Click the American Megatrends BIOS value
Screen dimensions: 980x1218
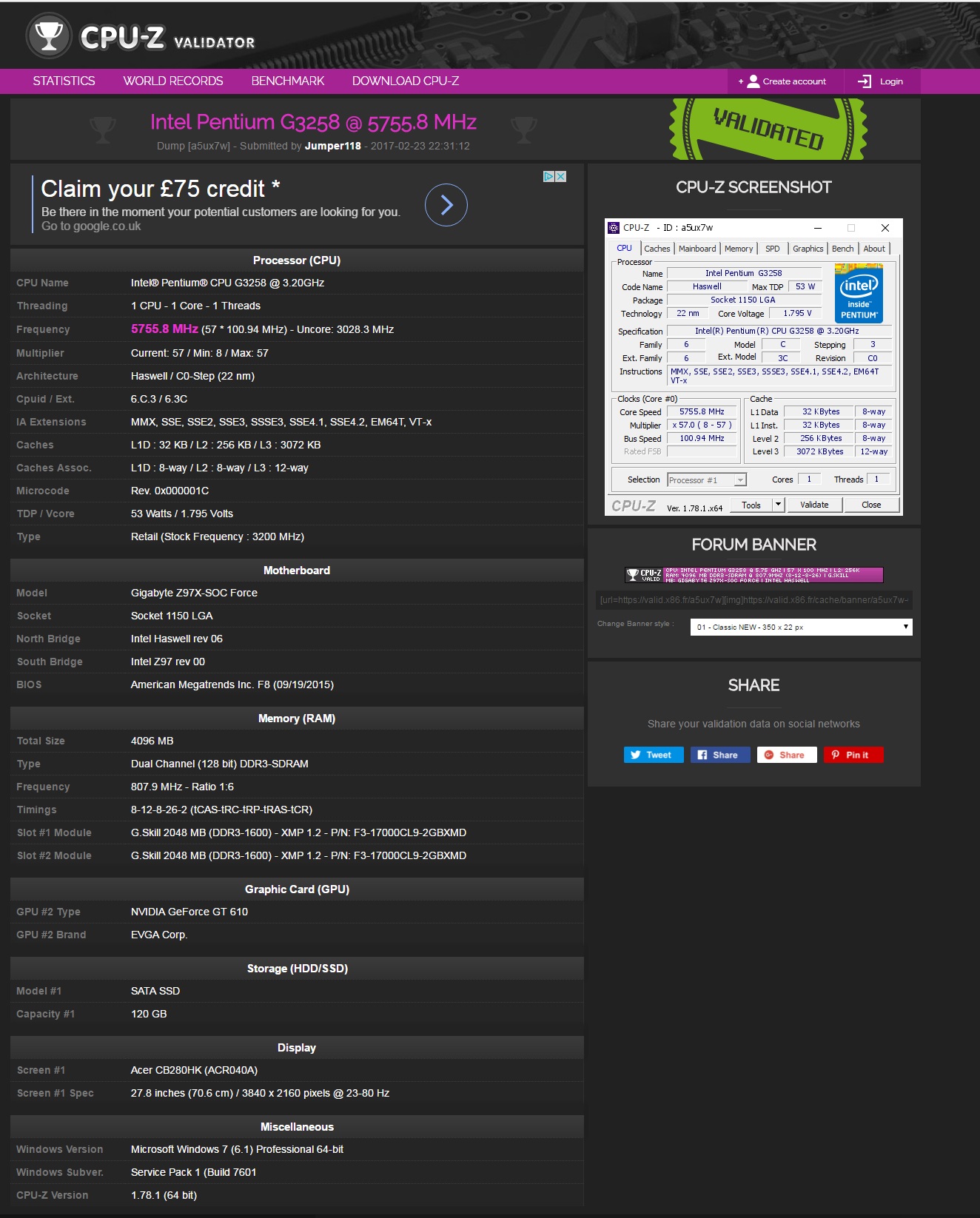click(x=232, y=684)
